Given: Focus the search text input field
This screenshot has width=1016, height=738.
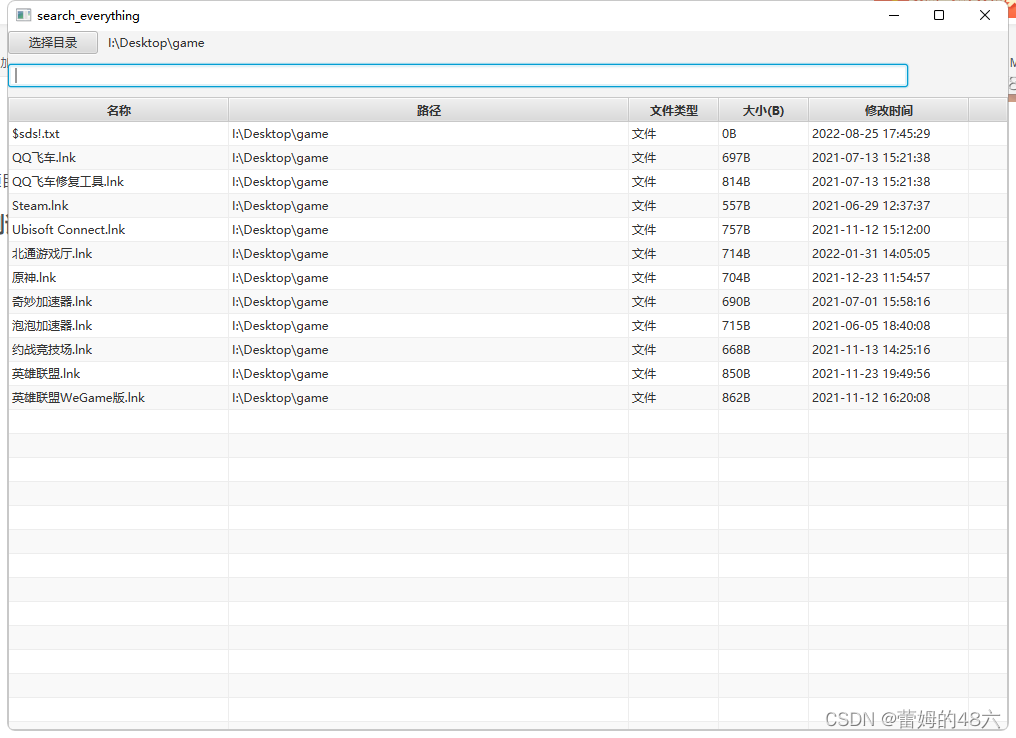Looking at the screenshot, I should pos(458,76).
